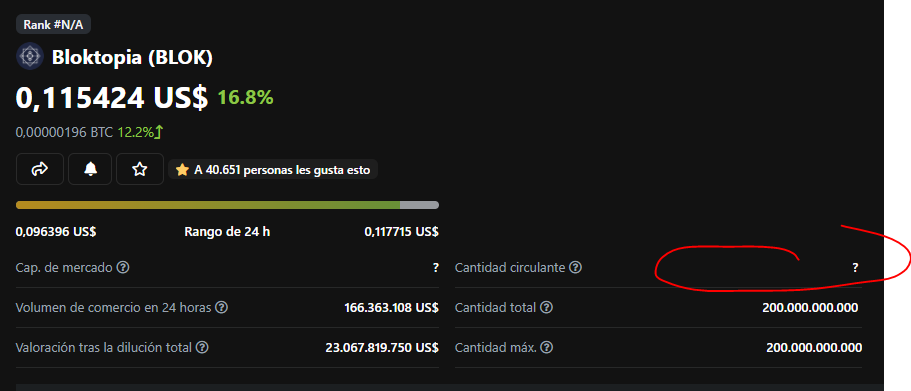This screenshot has height=391, width=911.
Task: Click the 24 h price range bar
Action: click(227, 205)
